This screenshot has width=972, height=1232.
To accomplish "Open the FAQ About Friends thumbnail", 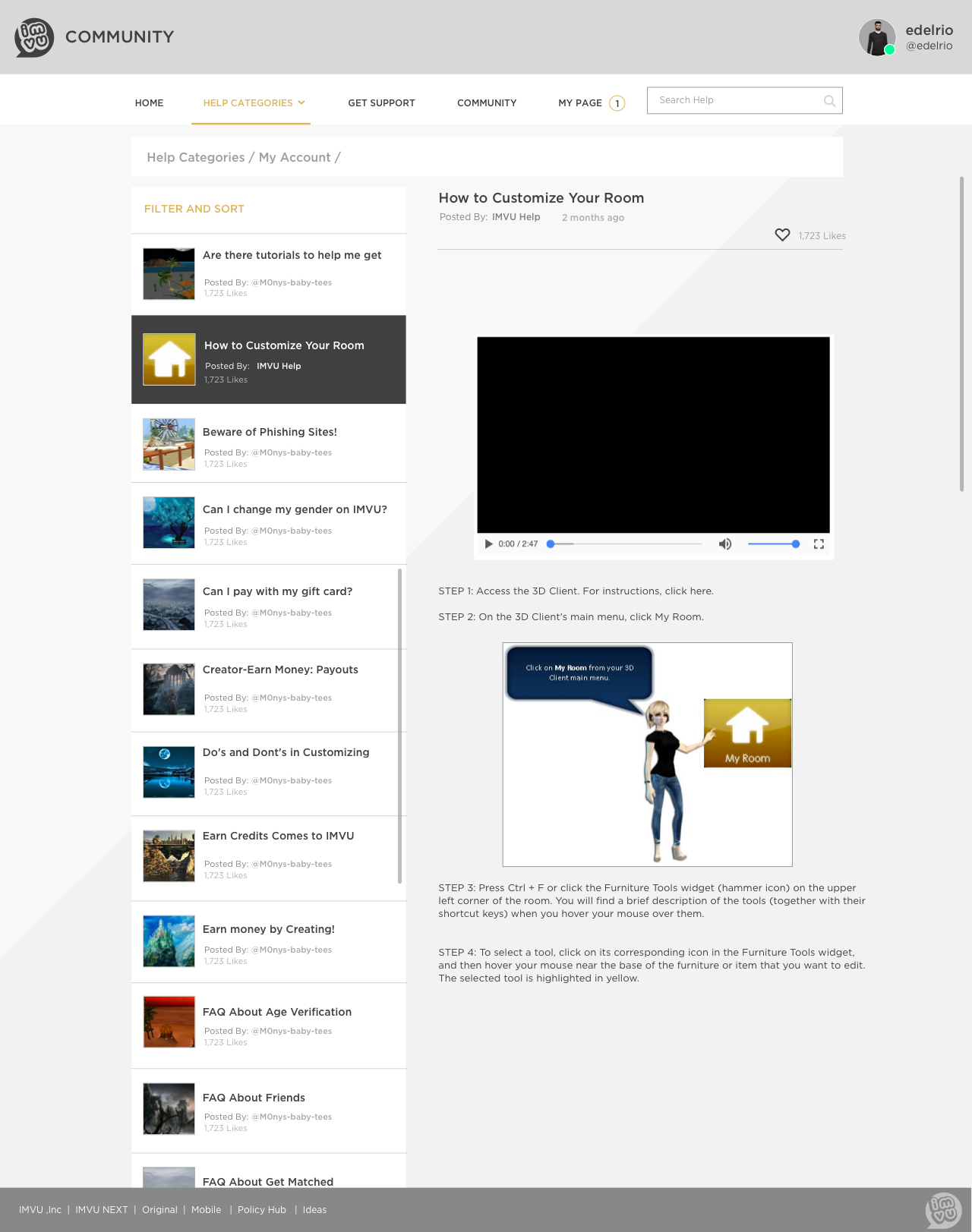I will click(x=169, y=1108).
